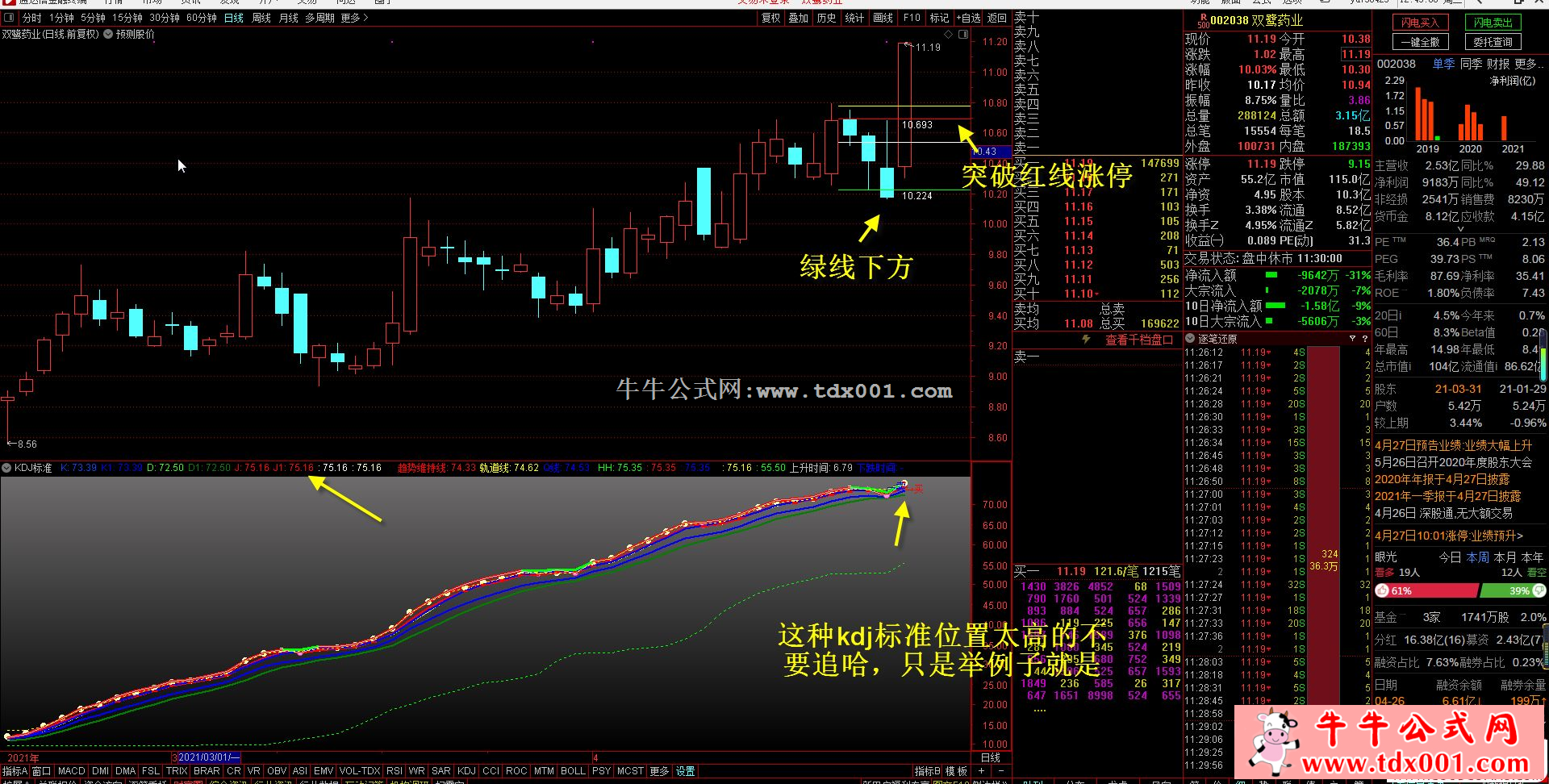1549x784 pixels.
Task: Switch to 5分钟 period
Action: [x=93, y=18]
